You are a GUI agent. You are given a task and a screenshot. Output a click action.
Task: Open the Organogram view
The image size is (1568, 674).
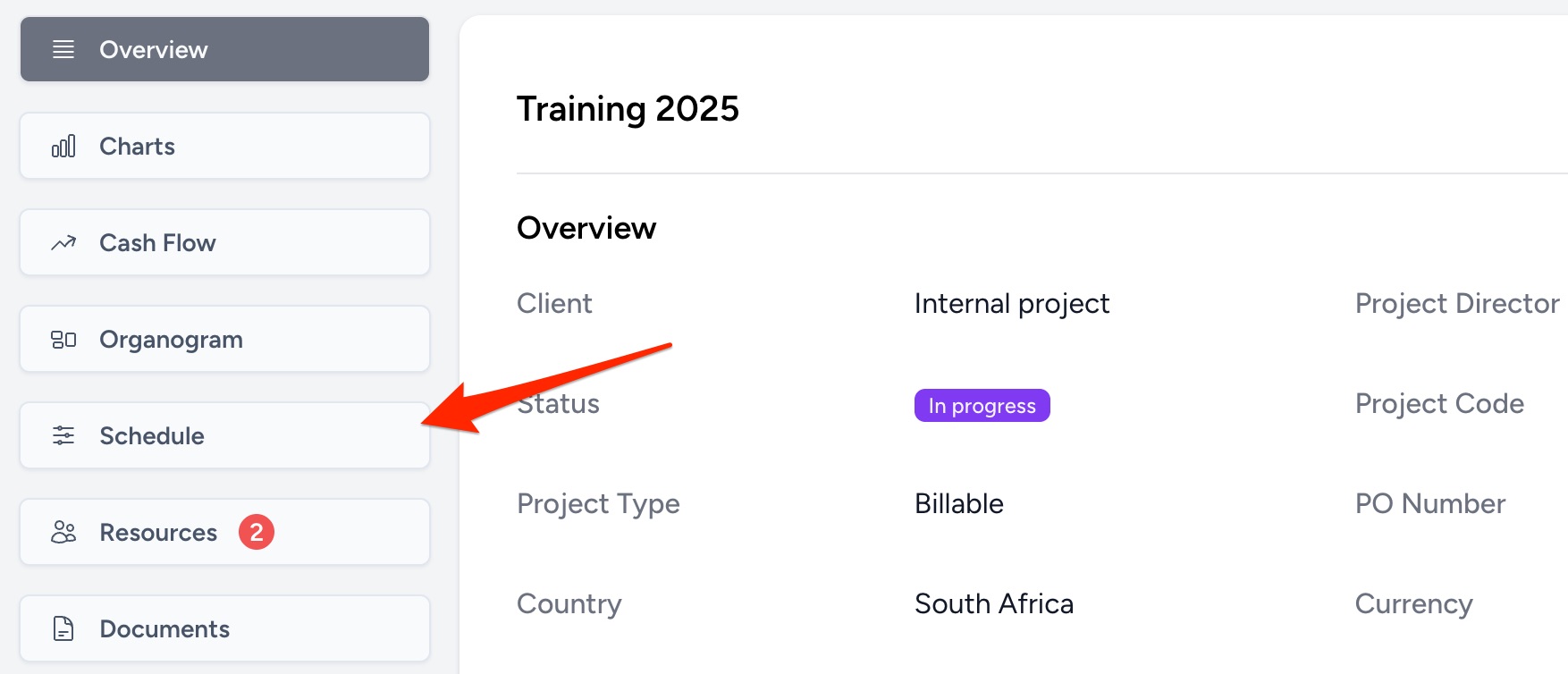pos(224,339)
